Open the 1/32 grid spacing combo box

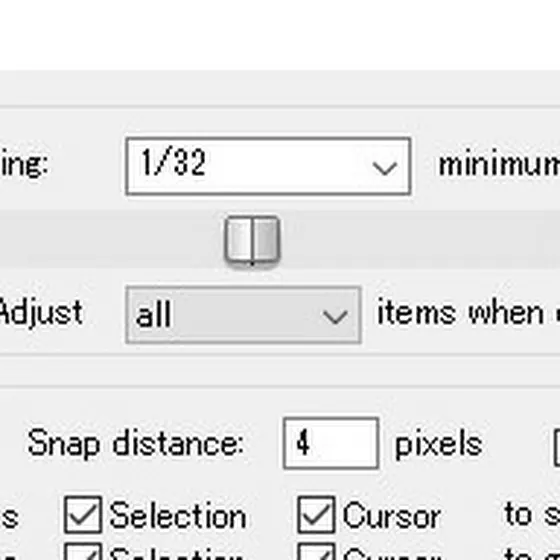pos(268,166)
